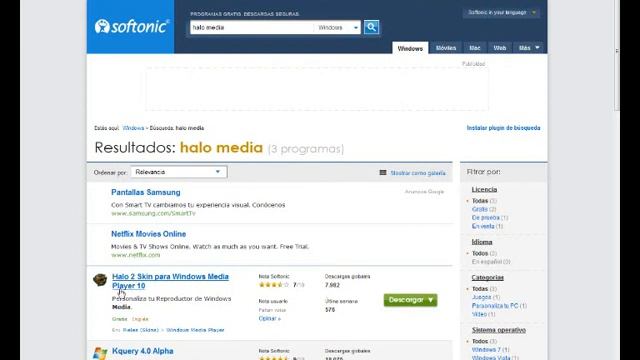Open Netflix Movies Online ad link
Image resolution: width=640 pixels, height=360 pixels.
pyautogui.click(x=149, y=234)
